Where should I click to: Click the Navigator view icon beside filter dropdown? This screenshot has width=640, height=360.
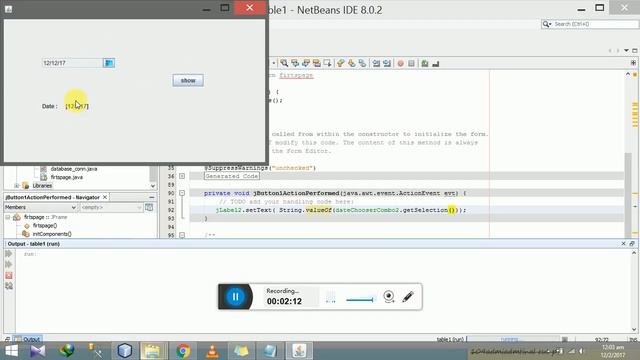click(x=149, y=207)
